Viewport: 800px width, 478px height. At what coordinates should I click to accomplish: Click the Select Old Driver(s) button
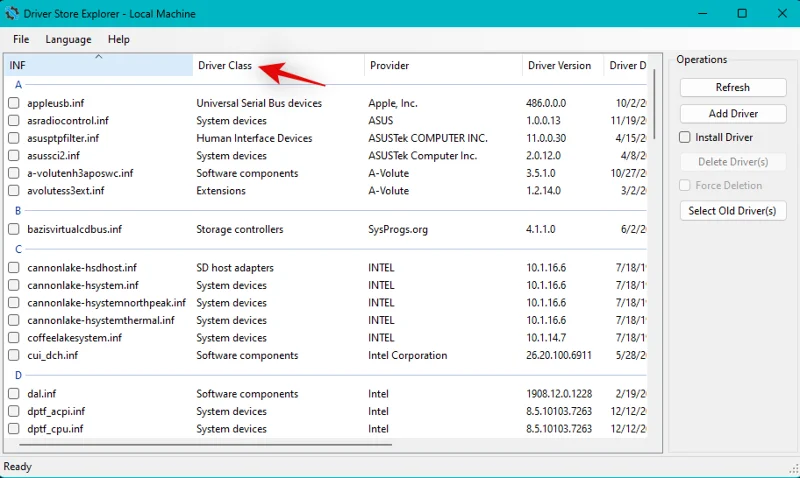tap(733, 211)
